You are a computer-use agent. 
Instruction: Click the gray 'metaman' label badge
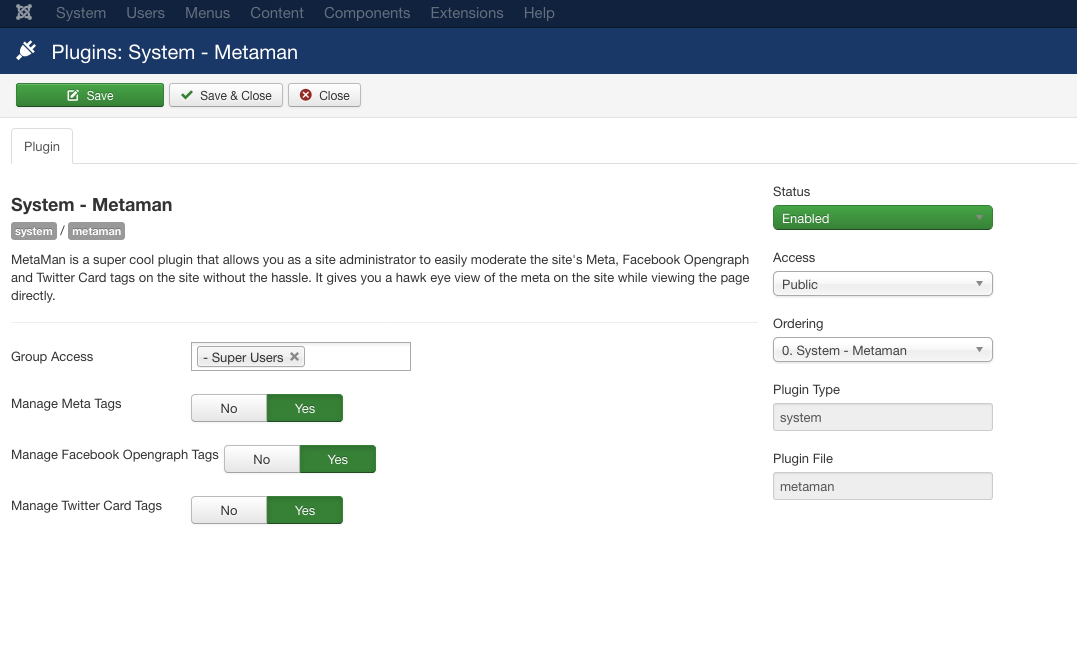click(x=96, y=231)
